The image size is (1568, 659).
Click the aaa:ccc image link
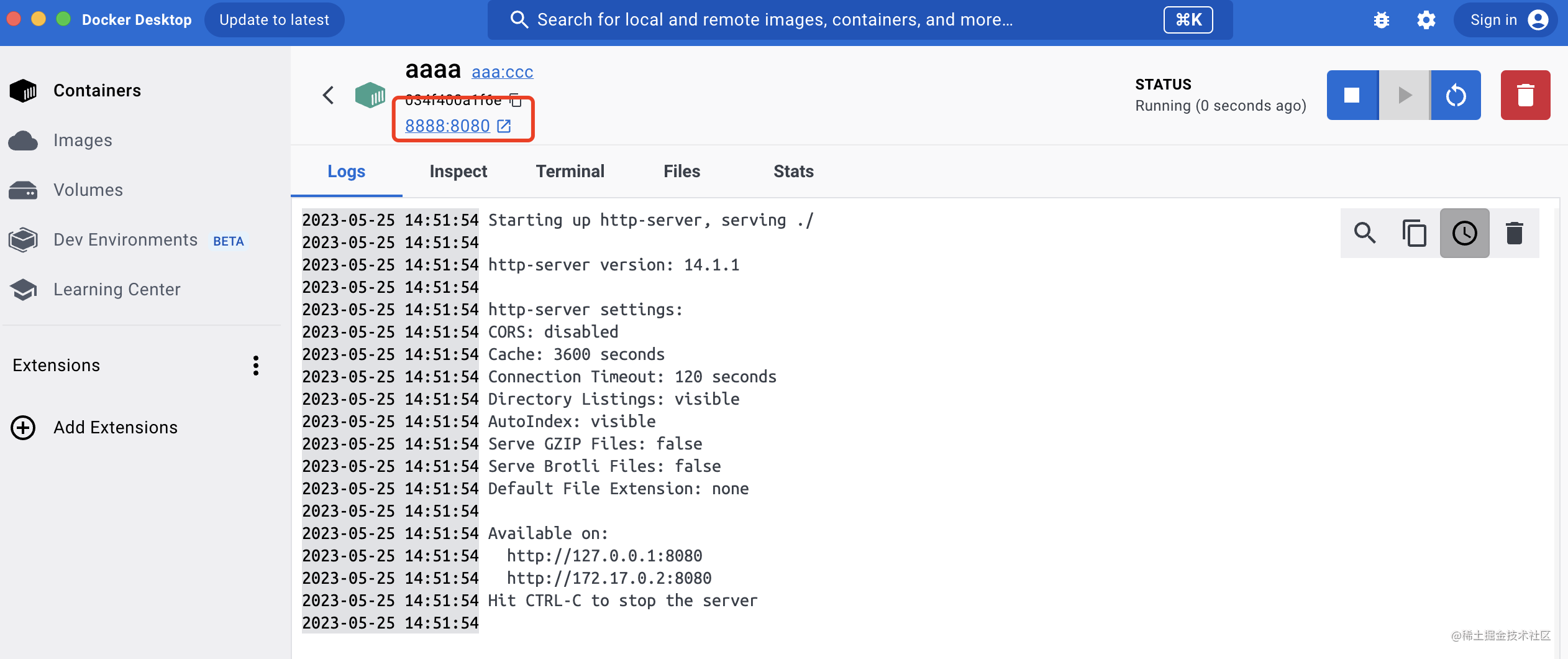click(502, 72)
